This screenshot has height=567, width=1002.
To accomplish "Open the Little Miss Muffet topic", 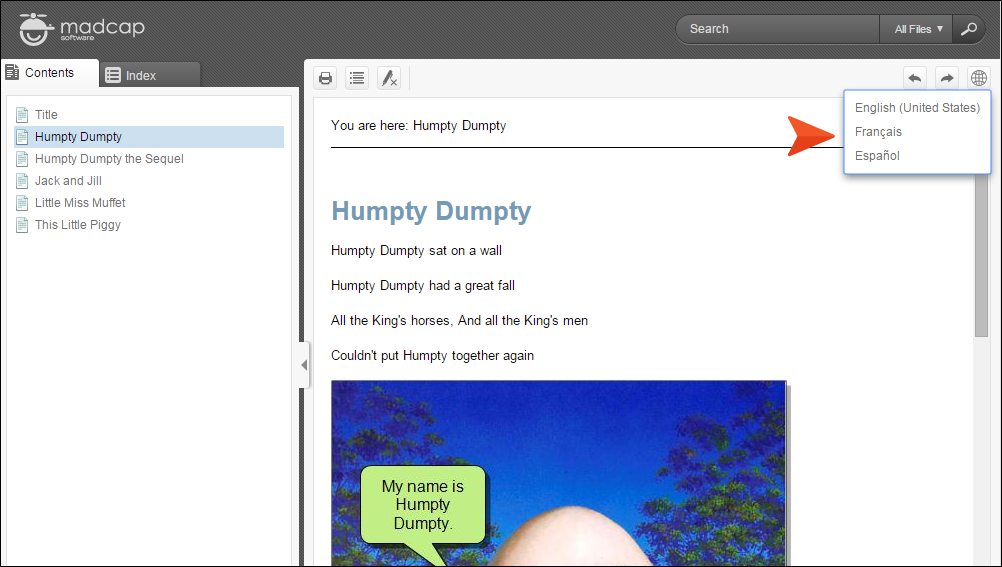I will coord(80,203).
